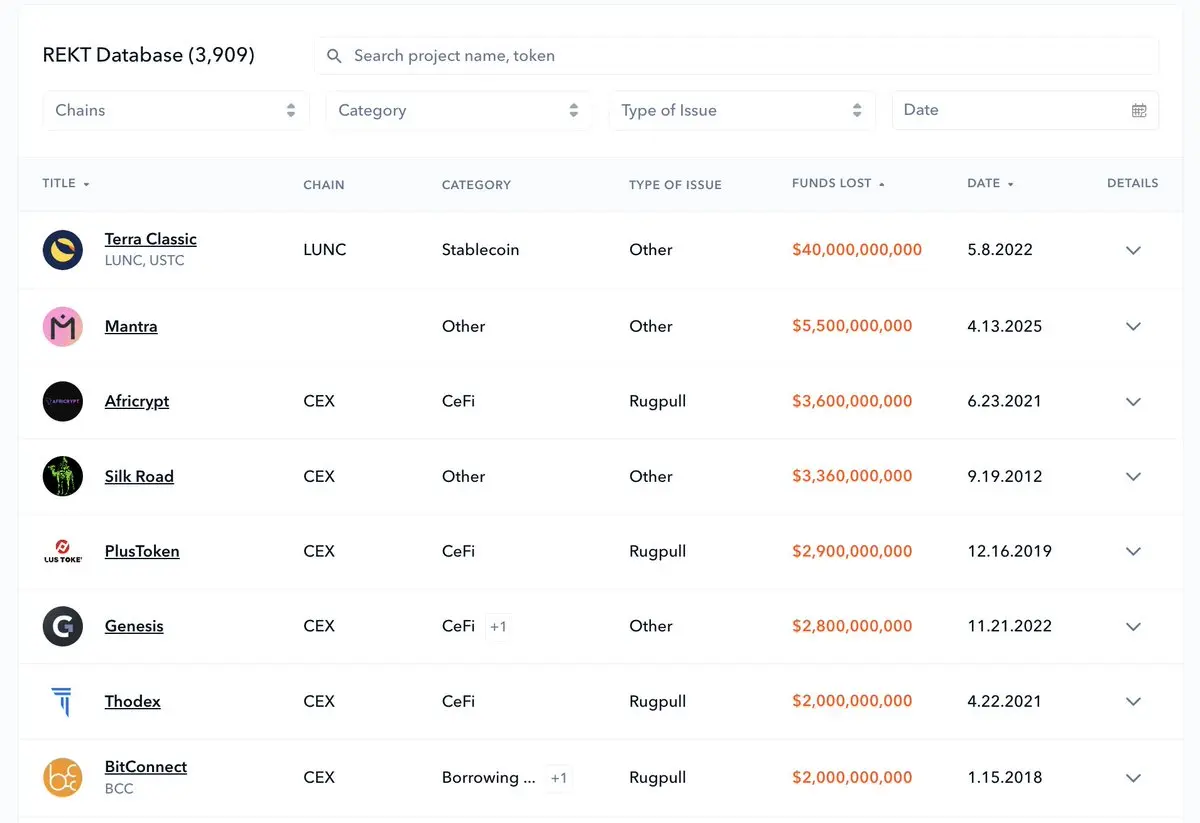This screenshot has height=823, width=1200.
Task: Click the date 11.21.2022 cell
Action: pos(1009,626)
